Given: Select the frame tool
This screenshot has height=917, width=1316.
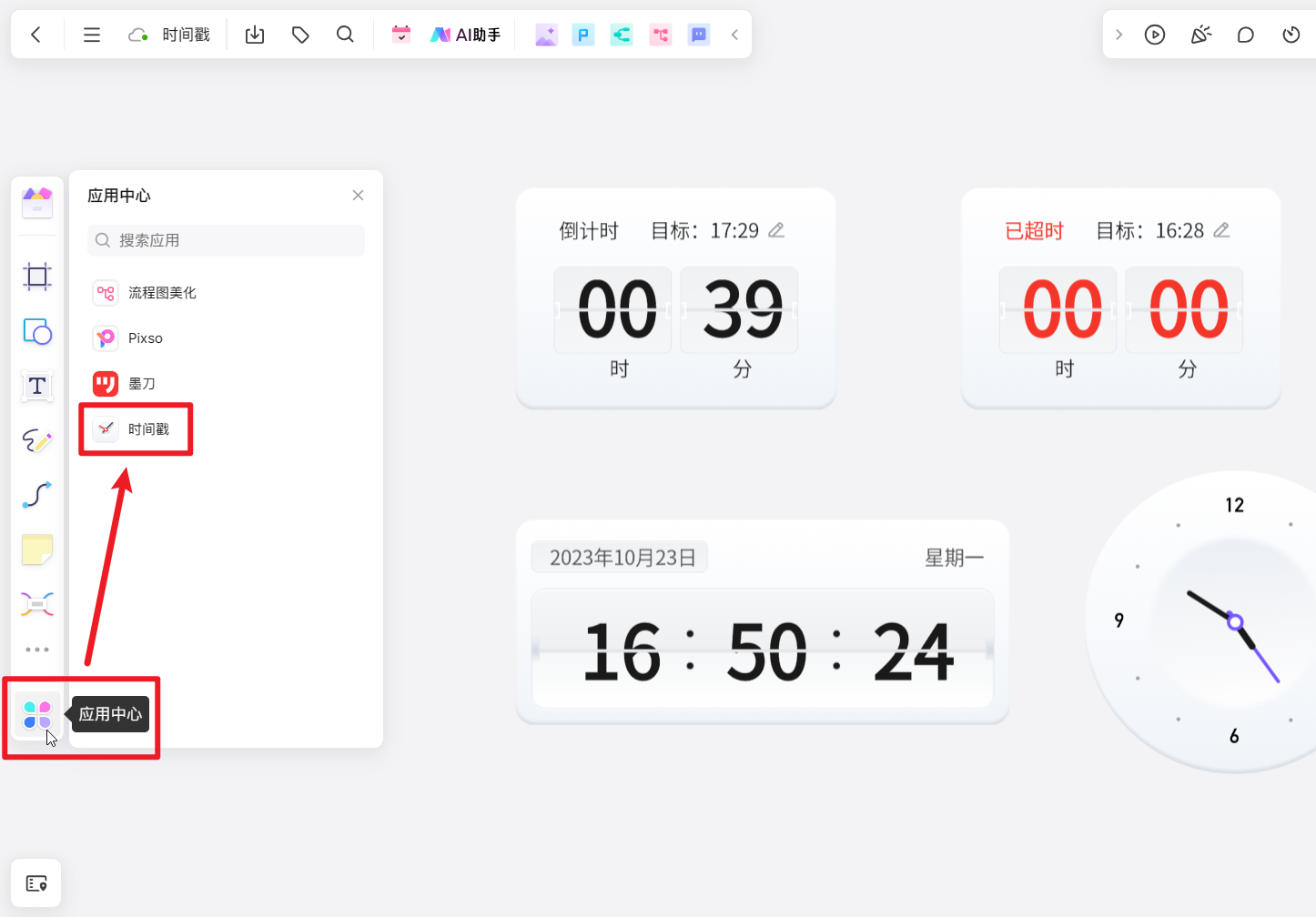Looking at the screenshot, I should tap(37, 277).
